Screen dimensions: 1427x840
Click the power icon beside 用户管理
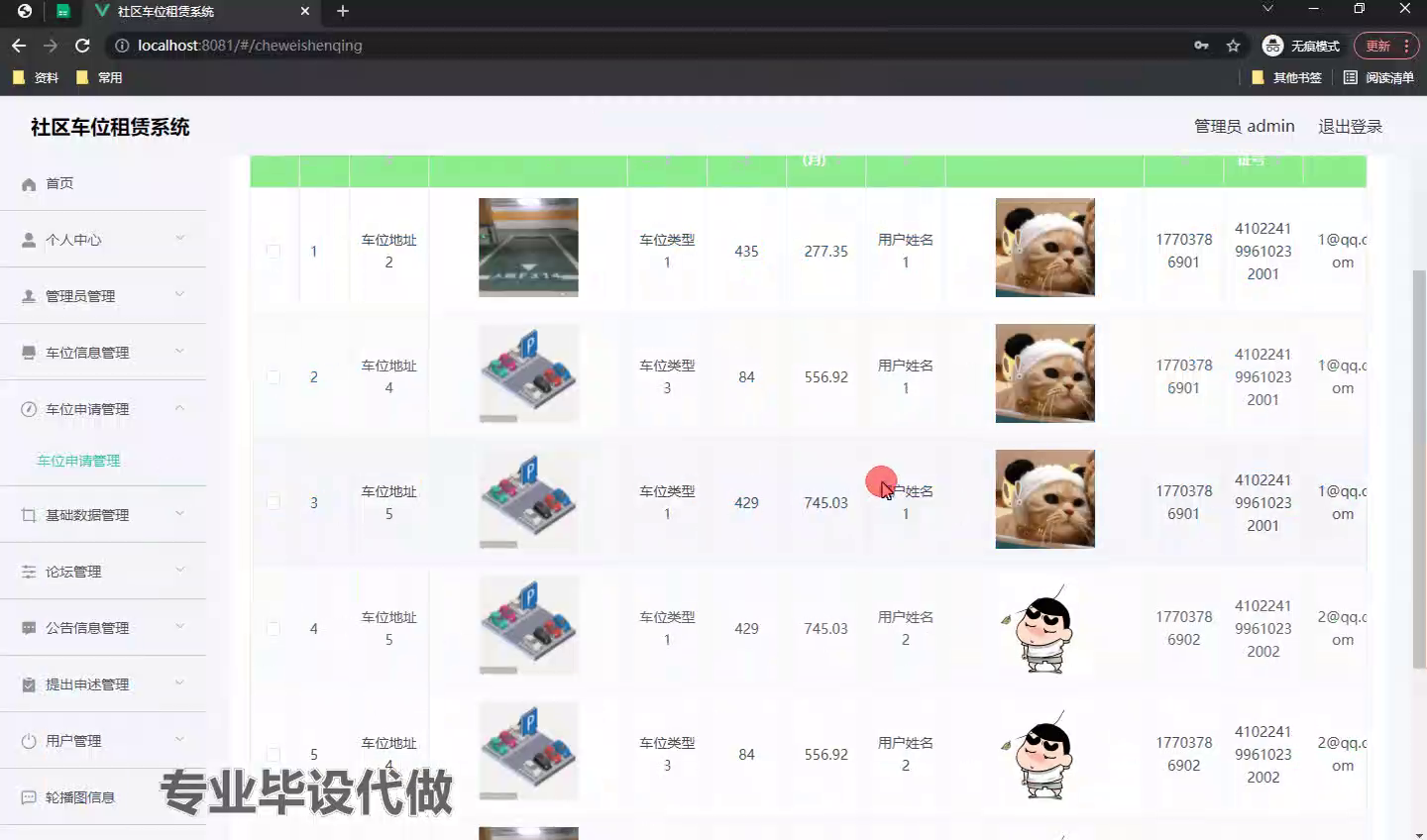(x=29, y=741)
